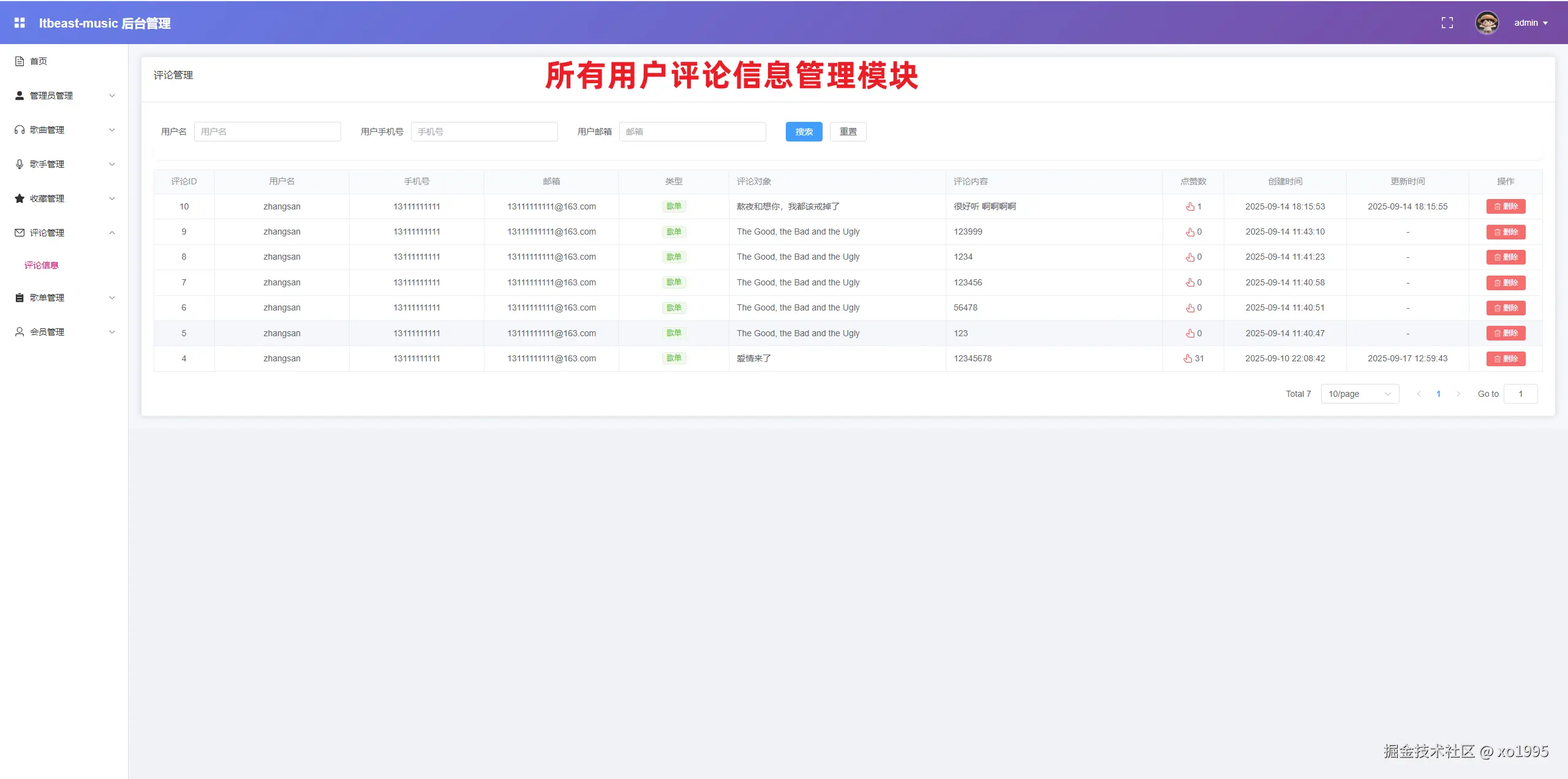Viewport: 1568px width, 779px height.
Task: Click the microphone icon for 歌手管理
Action: click(x=20, y=164)
